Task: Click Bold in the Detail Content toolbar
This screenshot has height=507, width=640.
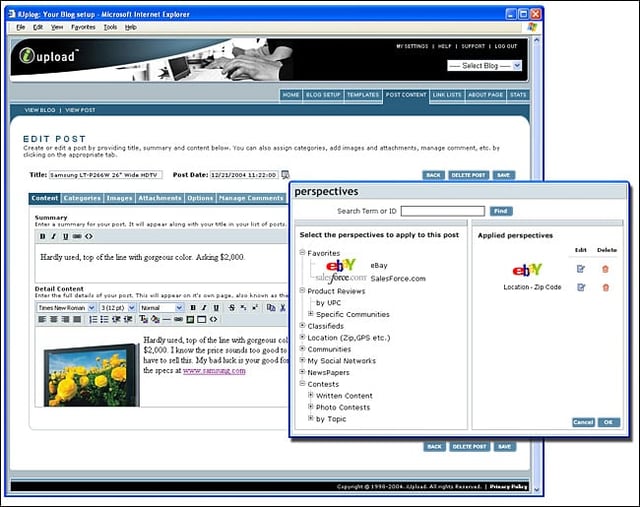Action: 193,308
